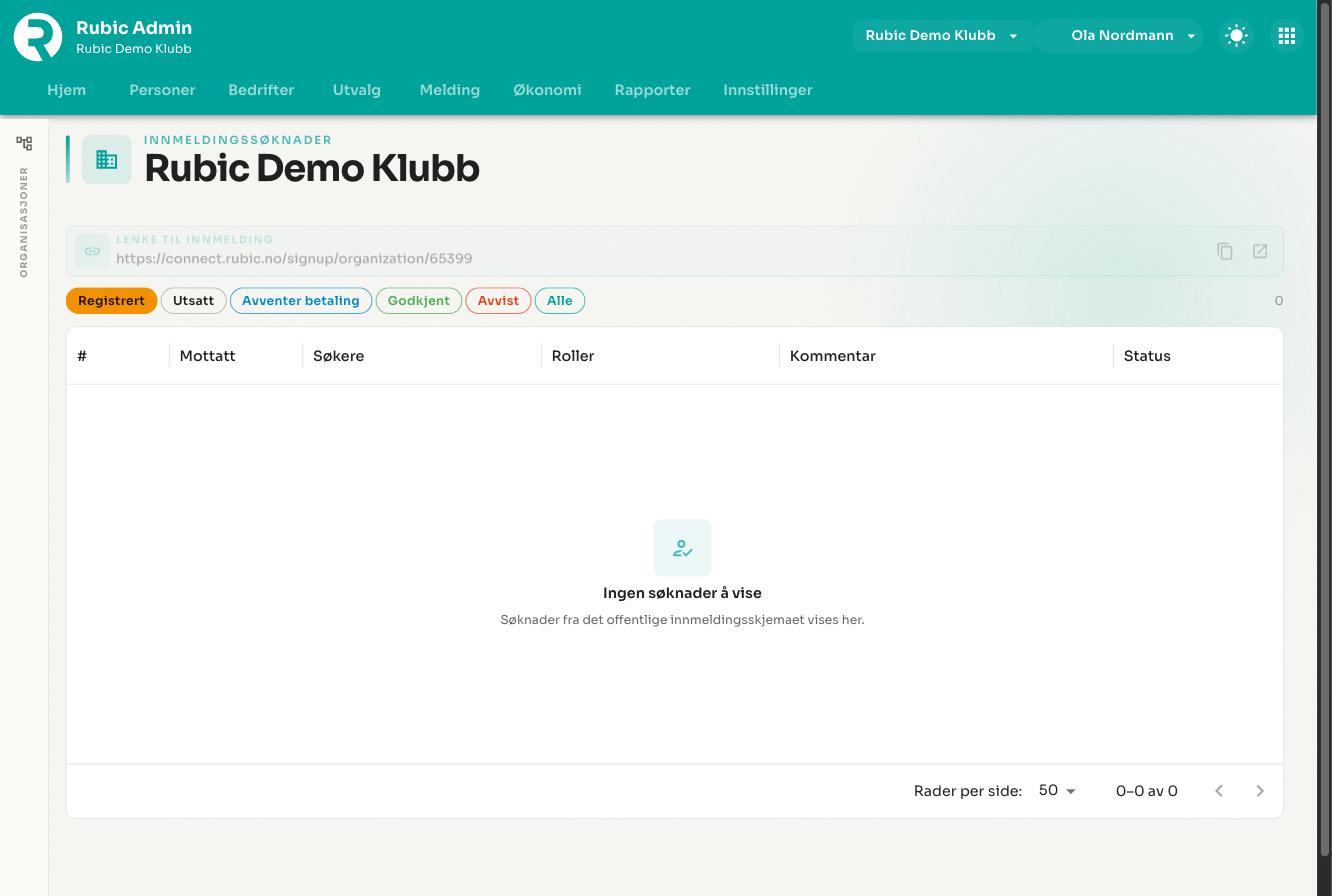
Task: Open the Rapporter menu
Action: (x=653, y=90)
